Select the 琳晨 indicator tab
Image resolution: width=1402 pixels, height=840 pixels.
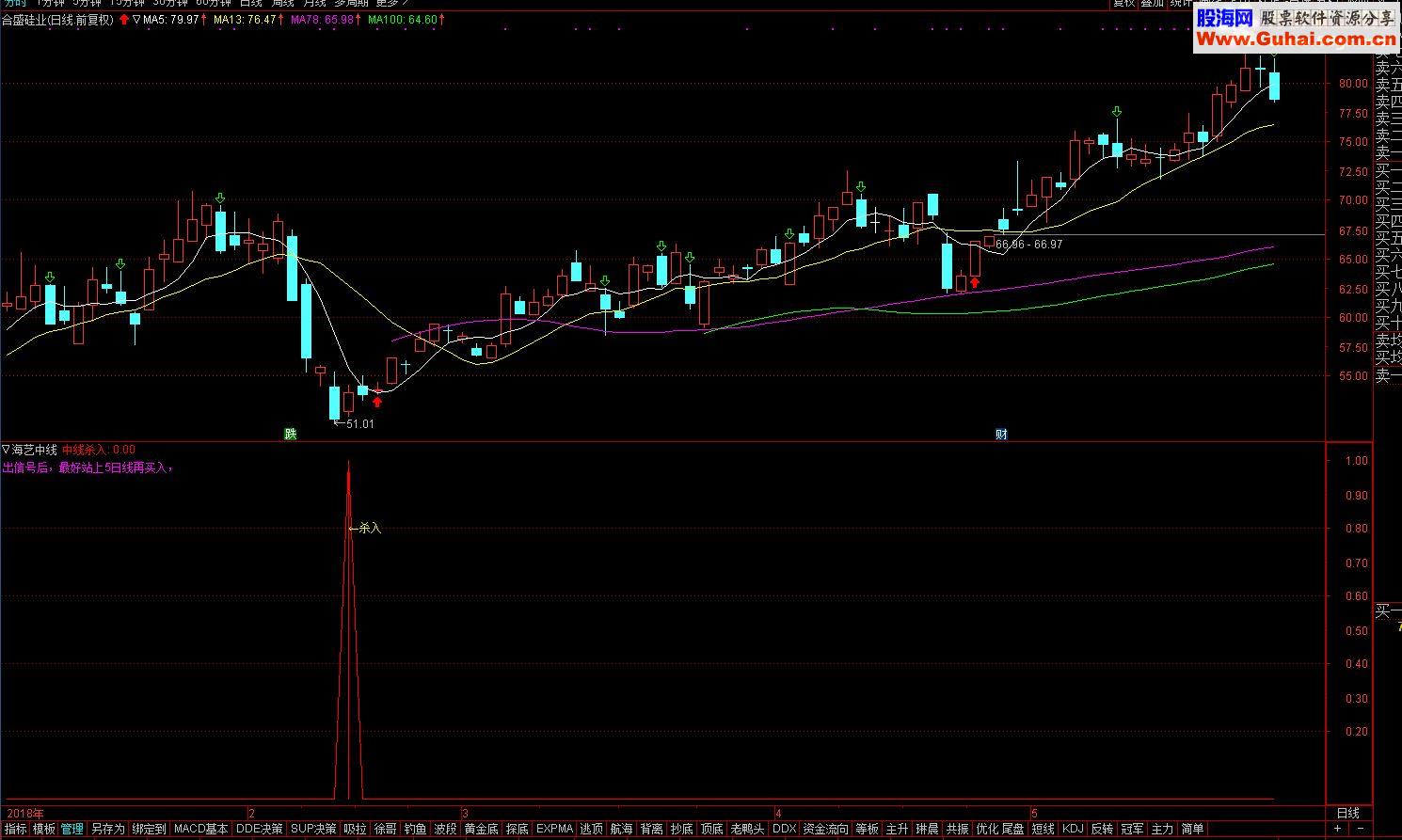coord(927,829)
